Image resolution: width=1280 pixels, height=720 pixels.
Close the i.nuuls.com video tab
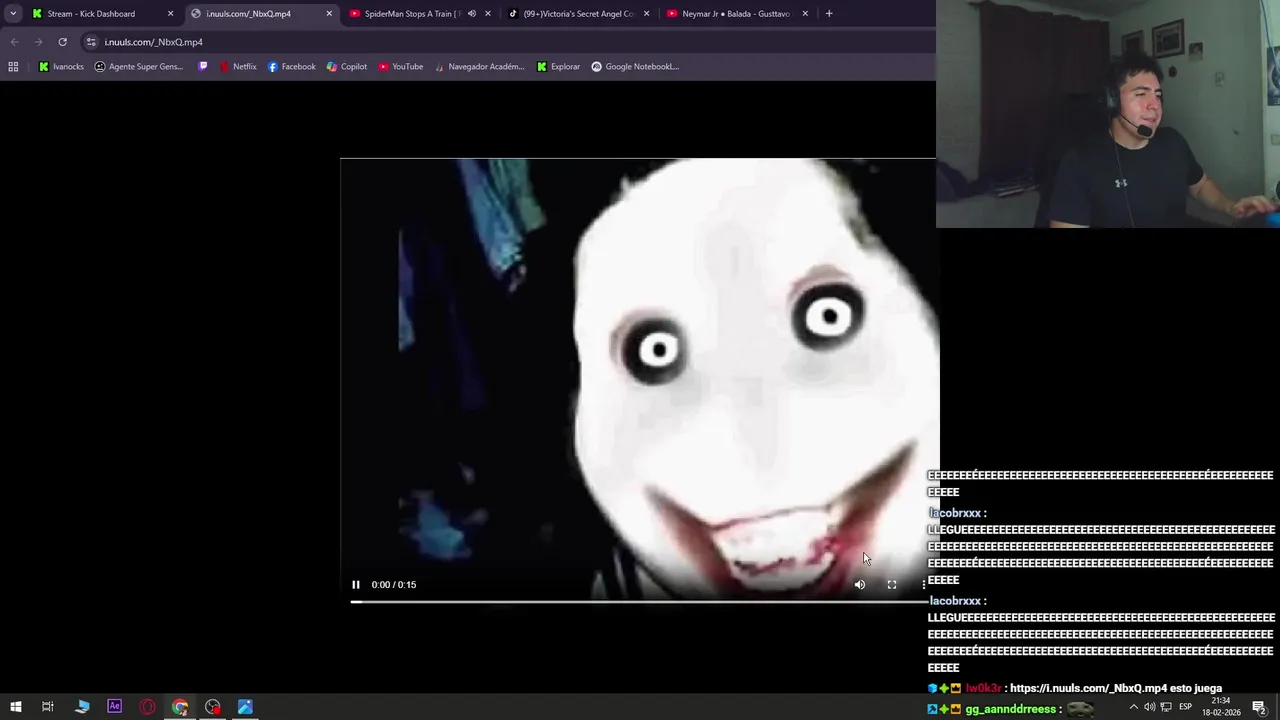[329, 14]
